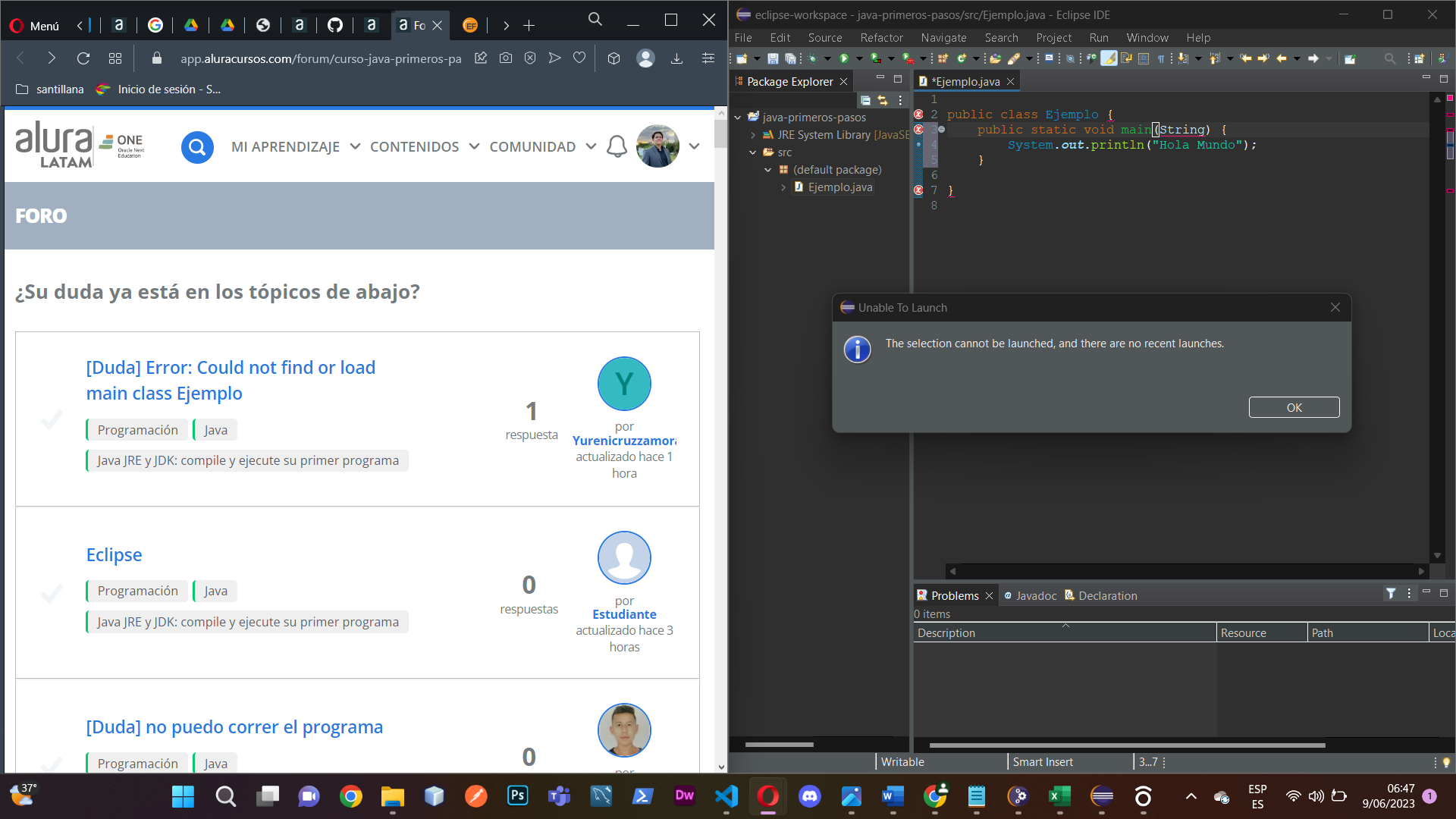The height and width of the screenshot is (819, 1456).
Task: Click the Save All toolbar icon
Action: point(790,58)
